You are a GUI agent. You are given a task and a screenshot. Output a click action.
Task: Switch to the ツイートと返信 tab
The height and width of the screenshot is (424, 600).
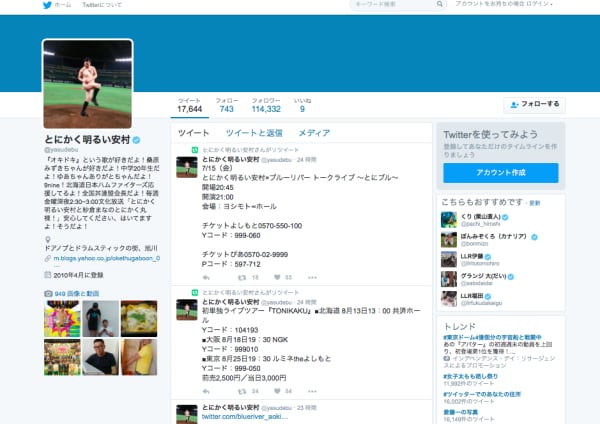[x=253, y=133]
